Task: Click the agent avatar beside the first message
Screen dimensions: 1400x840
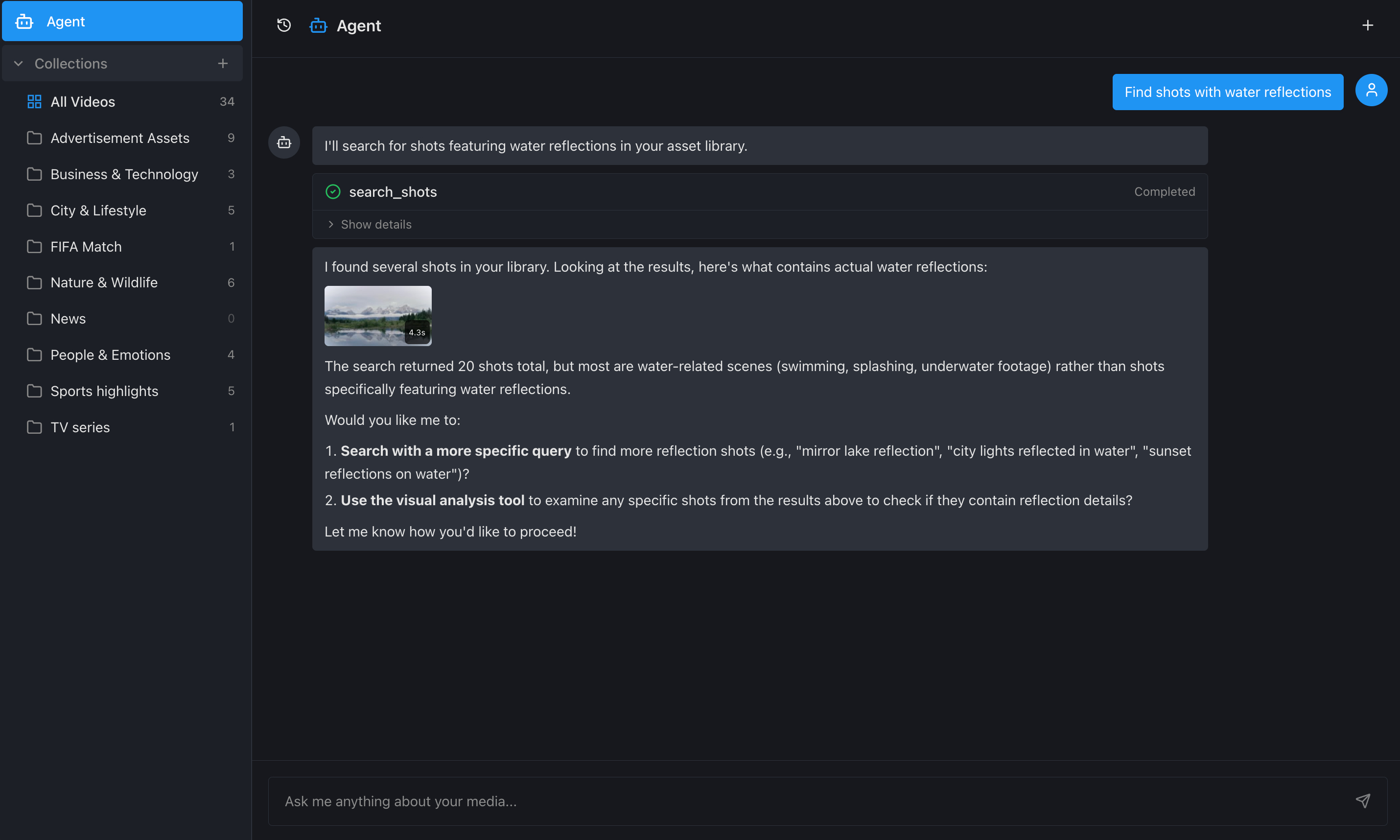Action: pos(284,142)
